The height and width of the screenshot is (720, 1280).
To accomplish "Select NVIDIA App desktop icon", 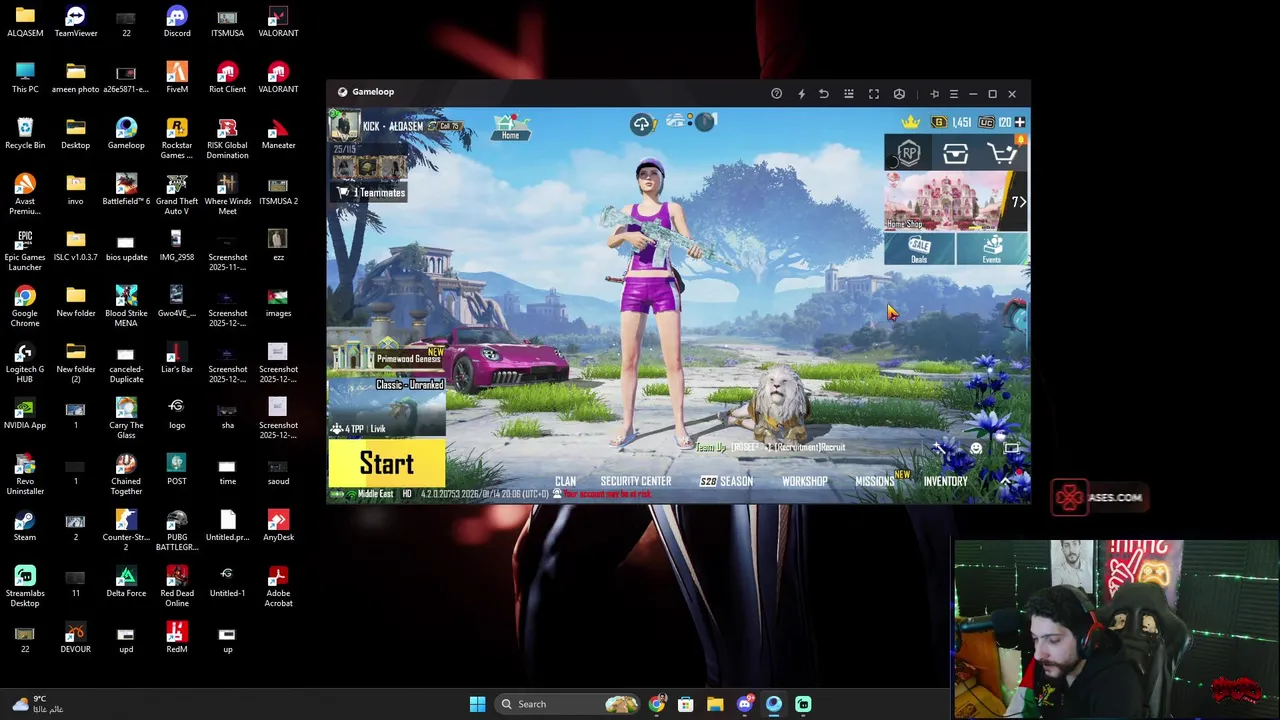I will (25, 414).
